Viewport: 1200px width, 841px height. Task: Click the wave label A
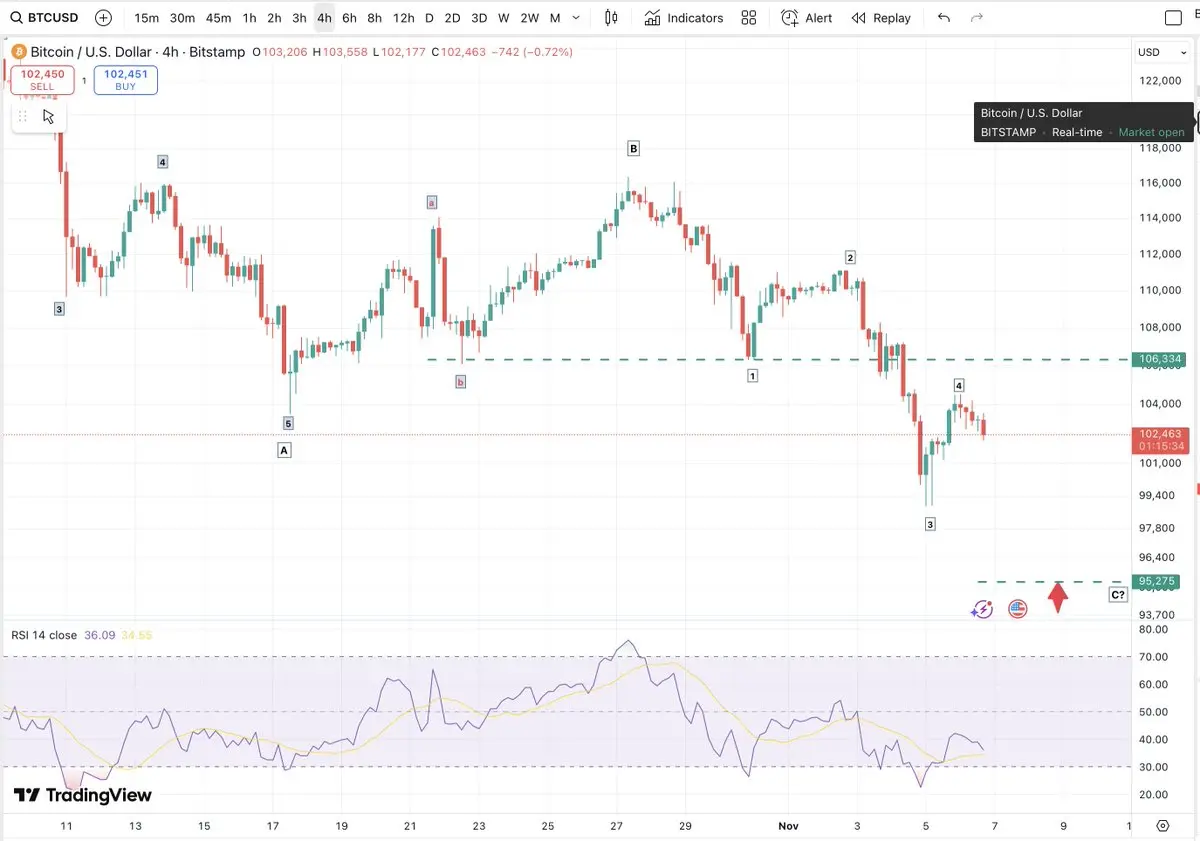point(284,450)
